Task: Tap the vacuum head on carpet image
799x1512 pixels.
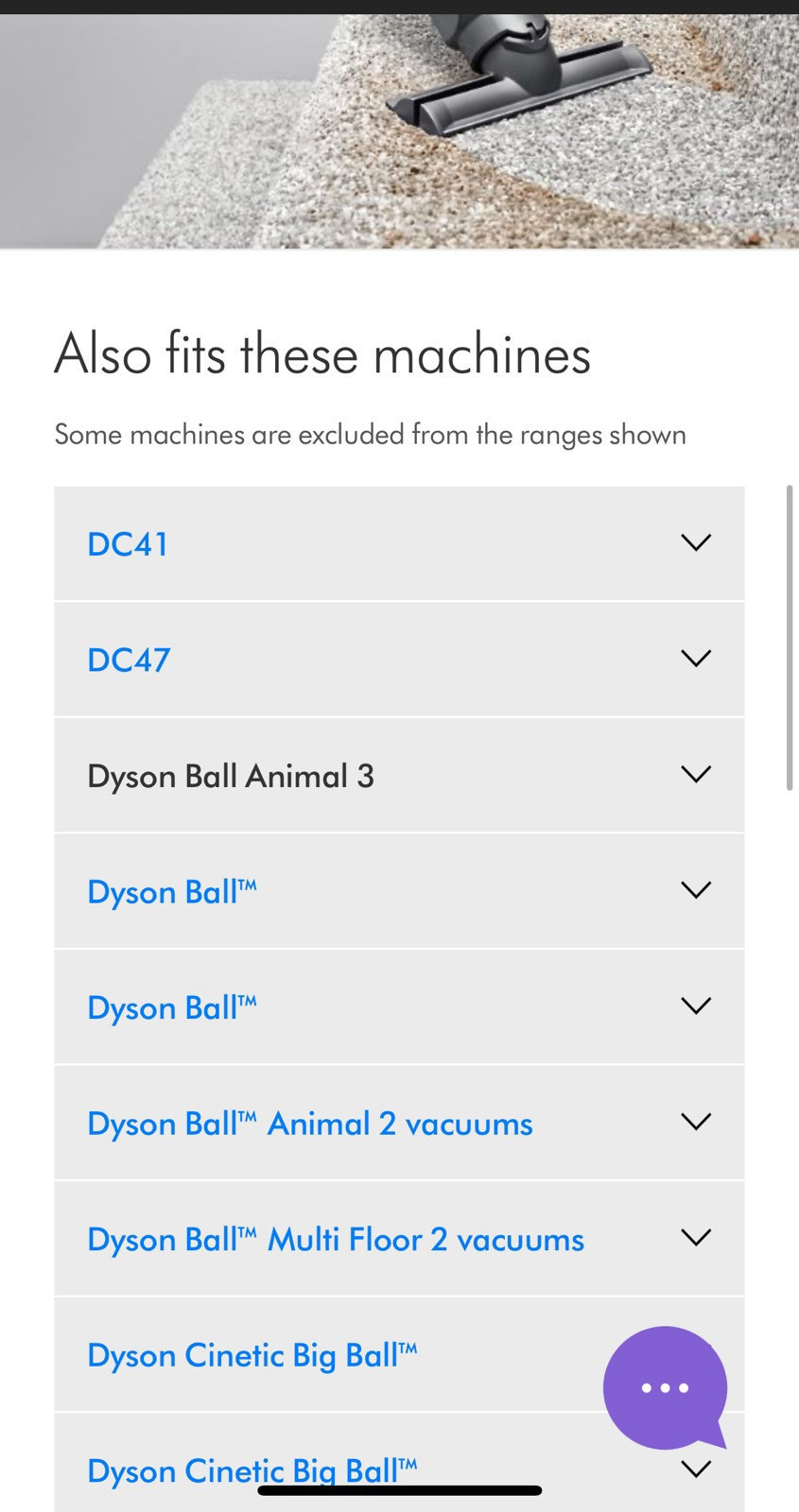Action: coord(399,131)
